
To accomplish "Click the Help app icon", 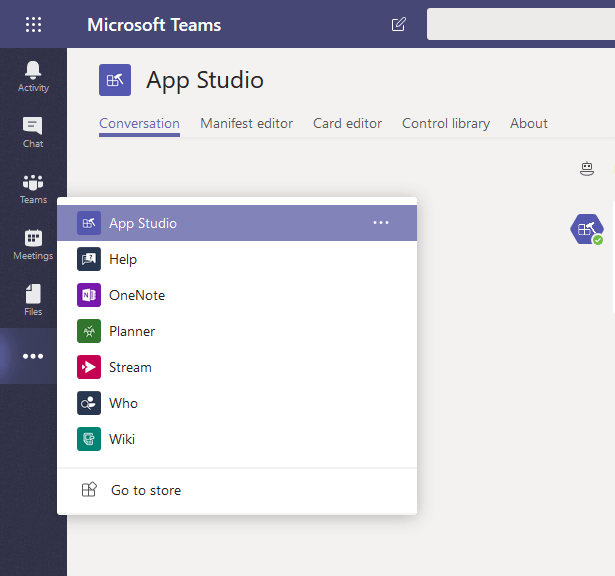I will tap(89, 259).
